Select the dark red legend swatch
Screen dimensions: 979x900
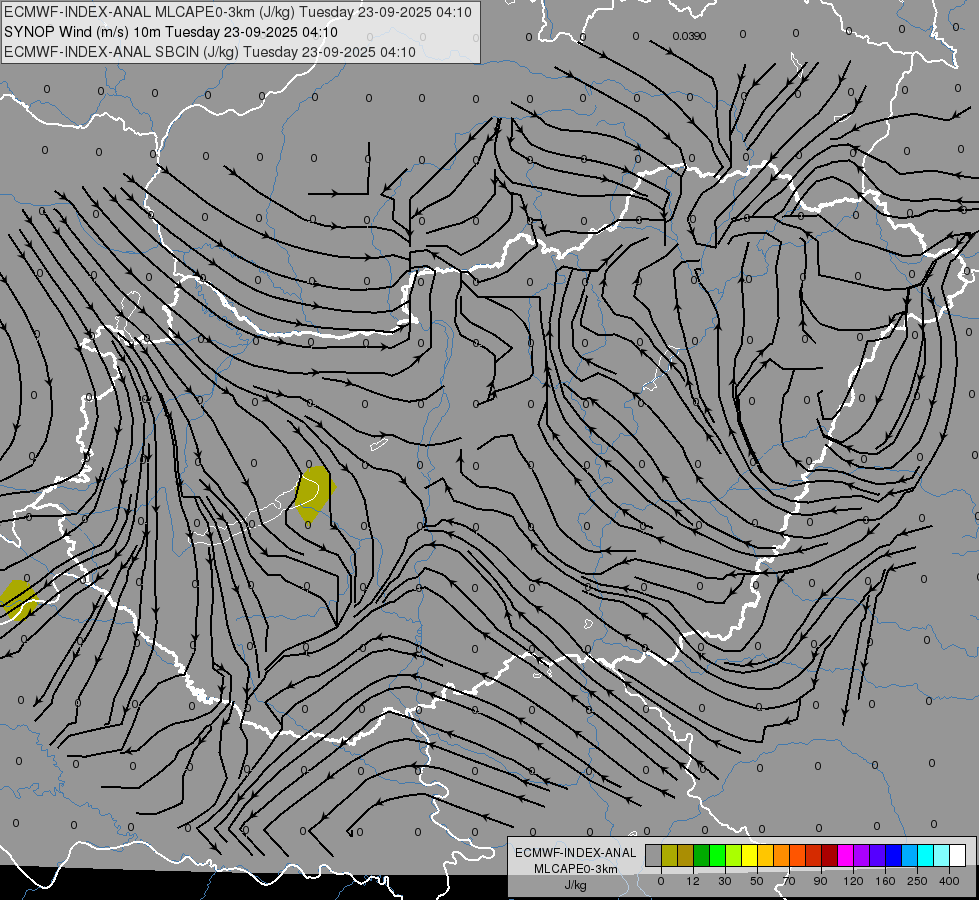coord(830,855)
